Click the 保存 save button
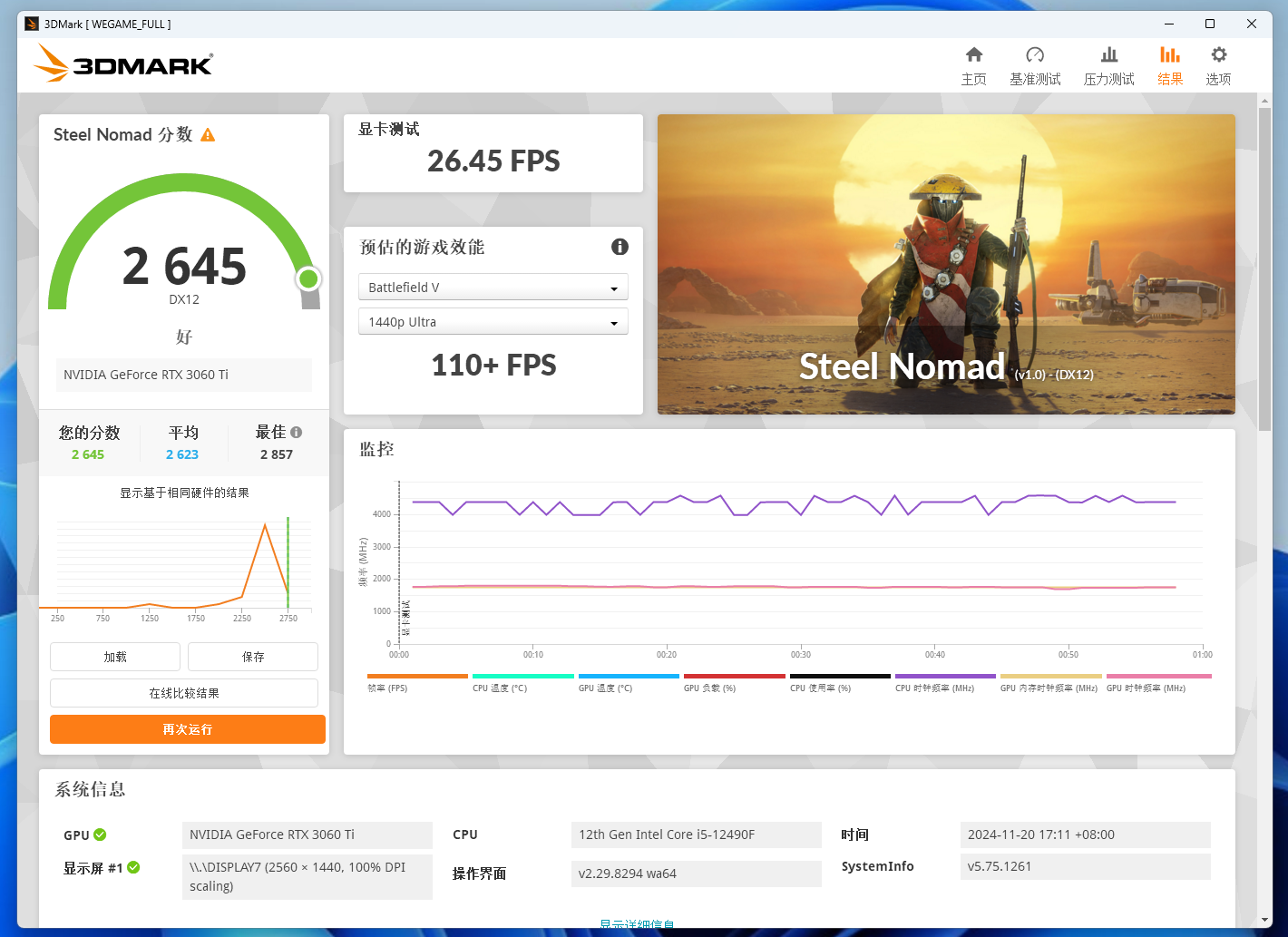This screenshot has width=1288, height=937. tap(253, 657)
